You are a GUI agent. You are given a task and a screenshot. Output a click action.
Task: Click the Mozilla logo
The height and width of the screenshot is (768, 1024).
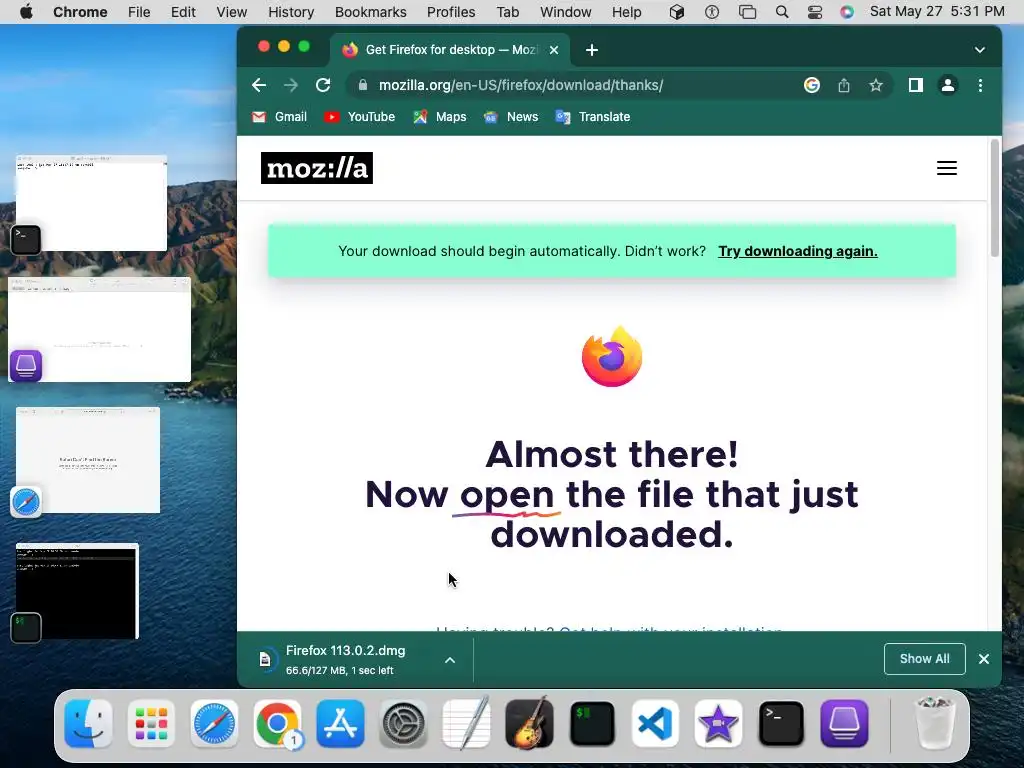[317, 168]
